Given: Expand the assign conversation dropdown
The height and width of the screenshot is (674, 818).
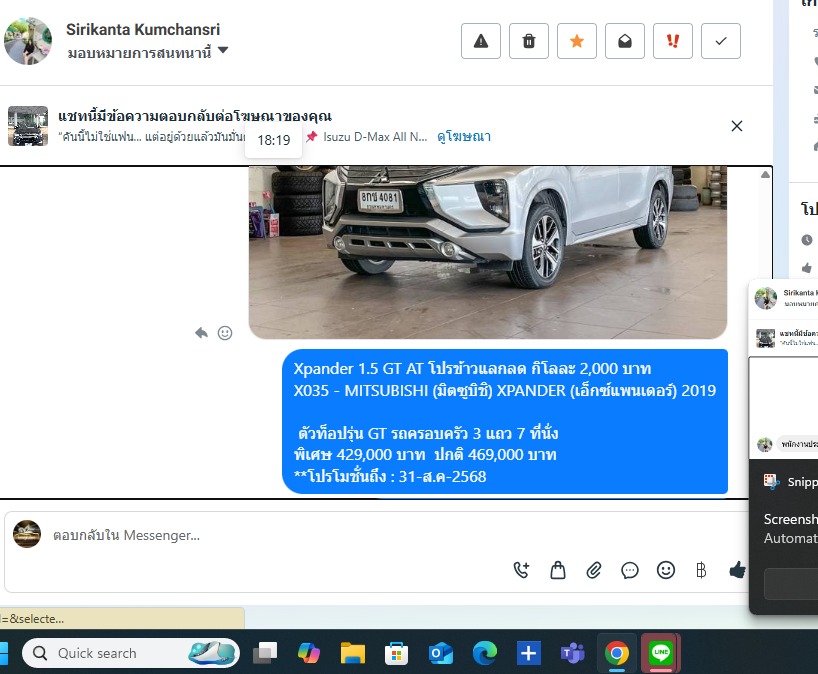Looking at the screenshot, I should click(148, 52).
